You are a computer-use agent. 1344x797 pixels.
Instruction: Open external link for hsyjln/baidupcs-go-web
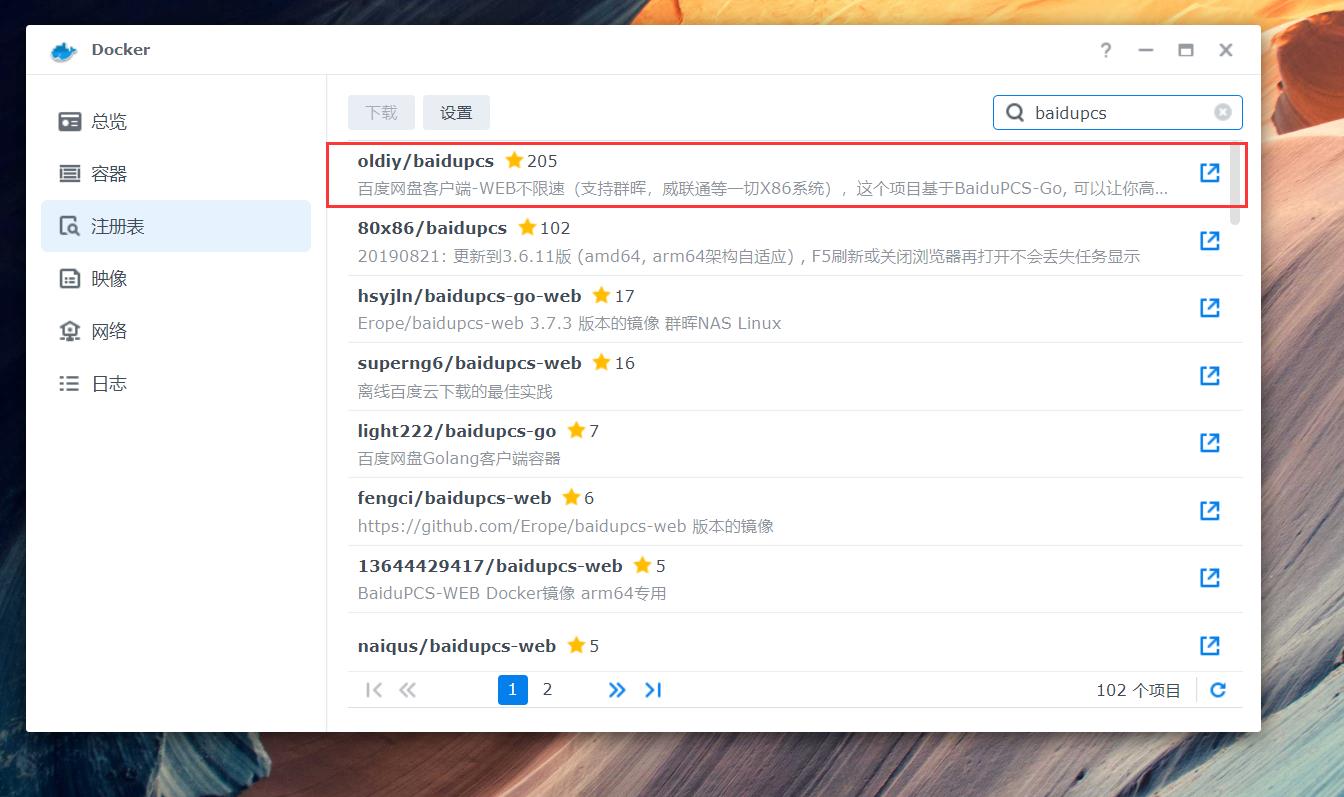[1209, 308]
